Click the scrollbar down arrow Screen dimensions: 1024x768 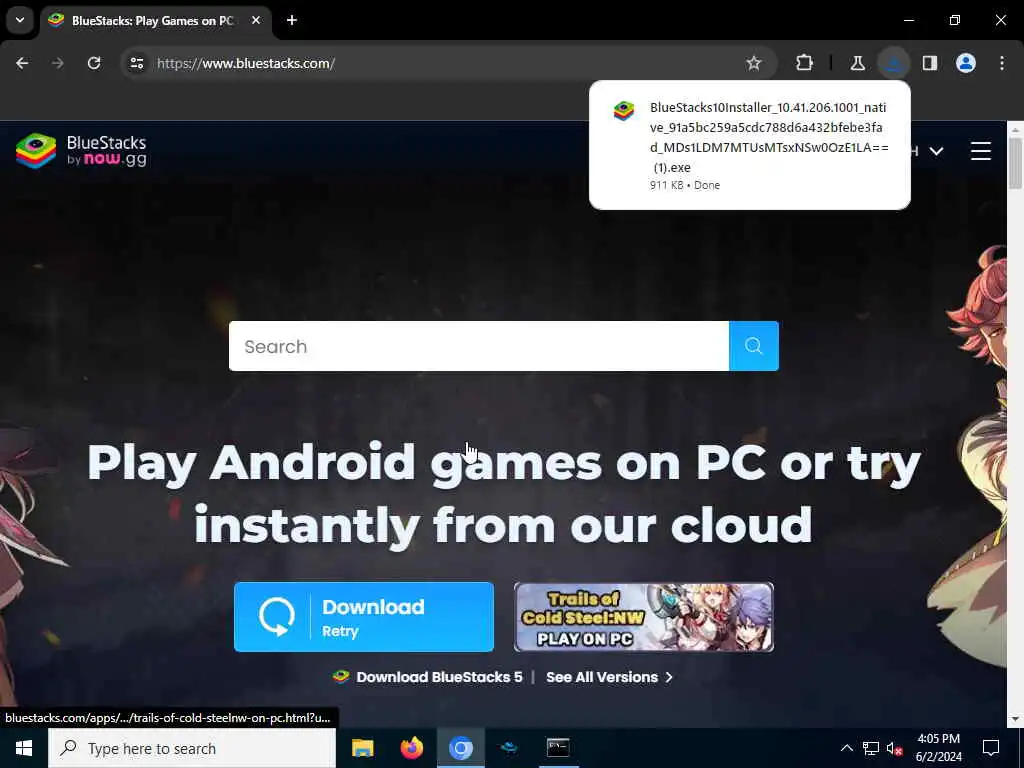pos(1015,719)
